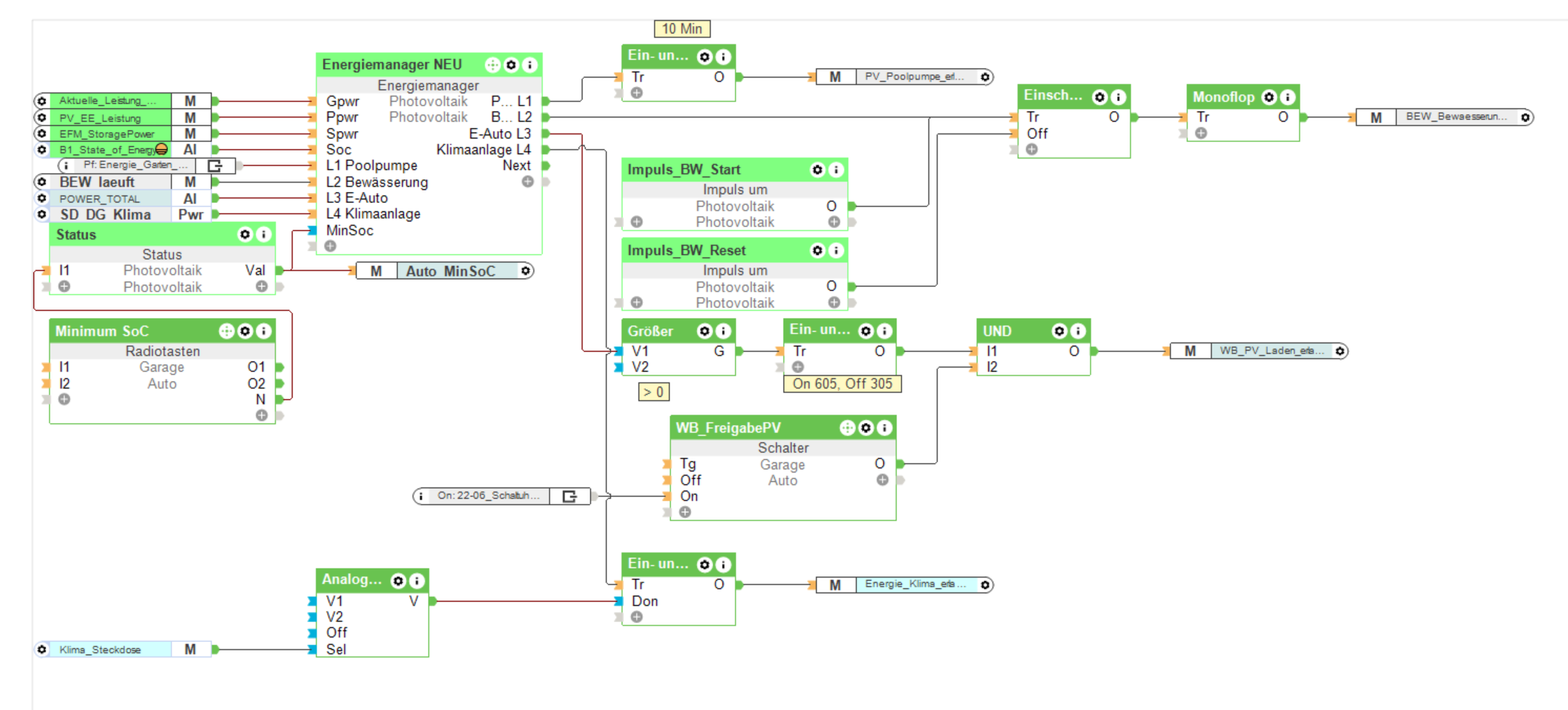1568x710 pixels.
Task: Click info icon on UND block
Action: tap(1078, 330)
